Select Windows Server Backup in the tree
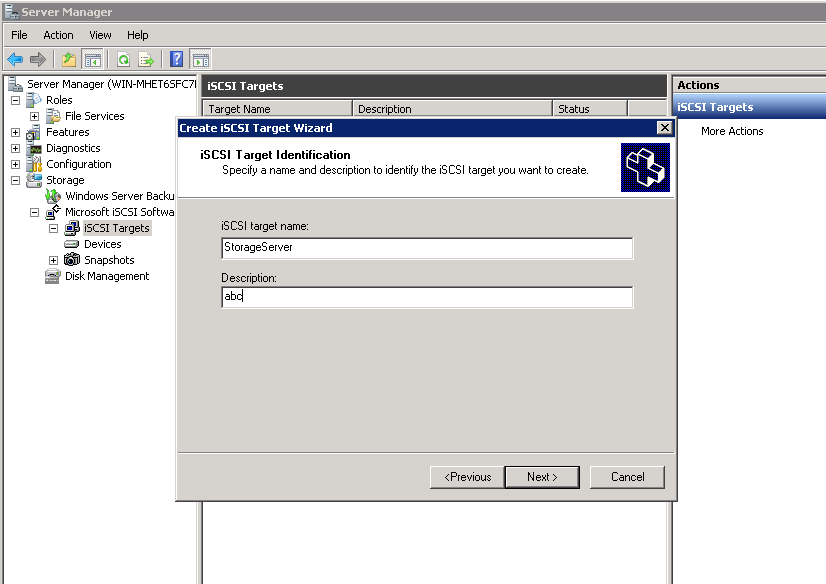Screen dimensions: 826x584 tap(119, 196)
